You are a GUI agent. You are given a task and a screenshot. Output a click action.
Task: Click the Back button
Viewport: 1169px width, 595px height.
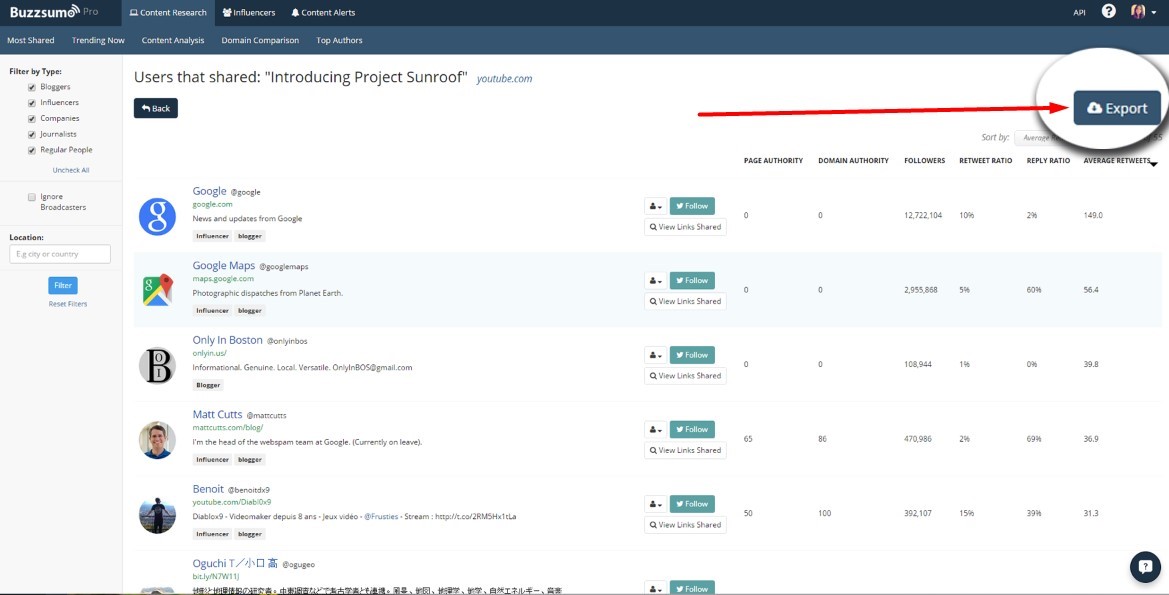click(156, 108)
